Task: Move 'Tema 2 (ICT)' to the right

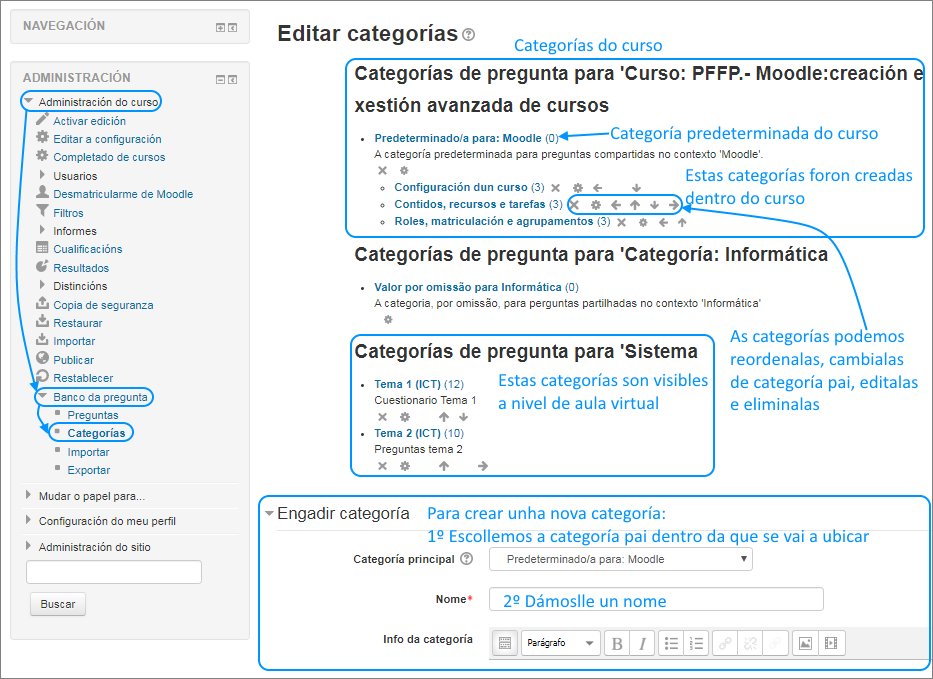Action: pyautogui.click(x=481, y=464)
